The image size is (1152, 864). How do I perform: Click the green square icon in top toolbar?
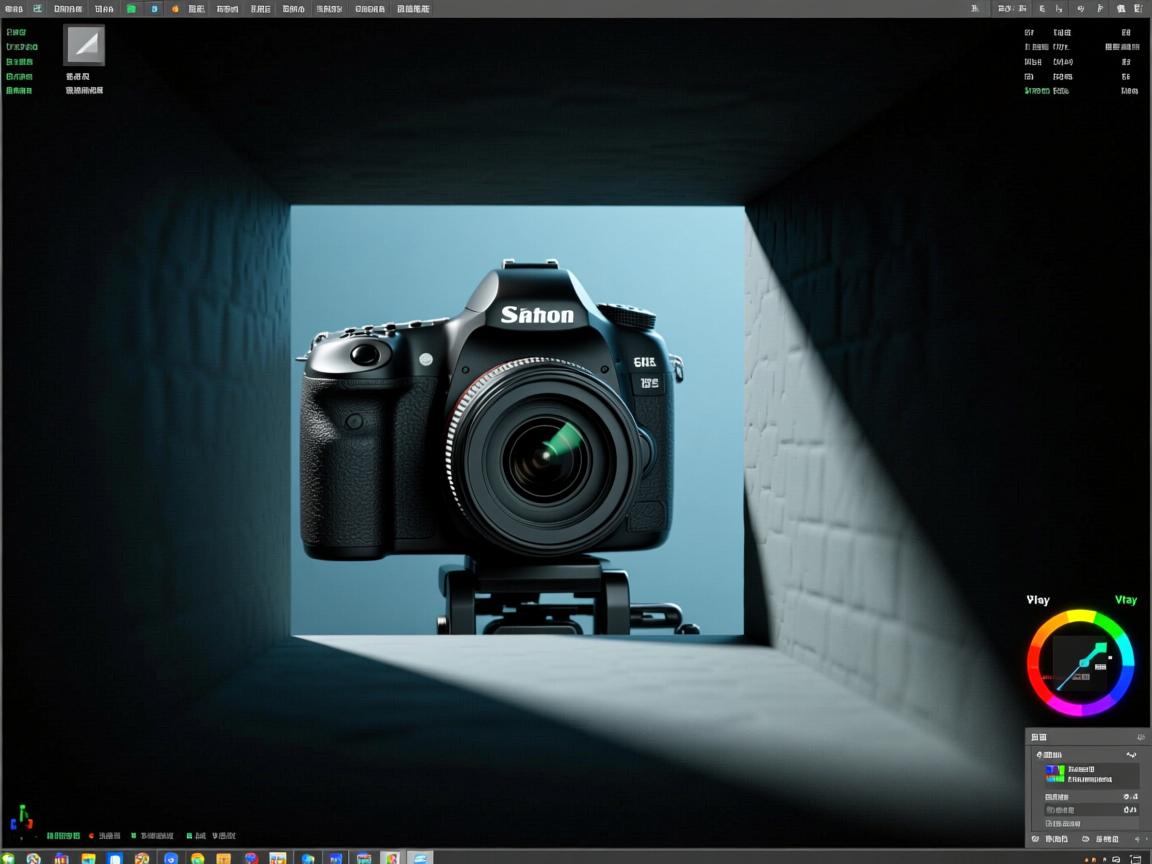tap(131, 9)
